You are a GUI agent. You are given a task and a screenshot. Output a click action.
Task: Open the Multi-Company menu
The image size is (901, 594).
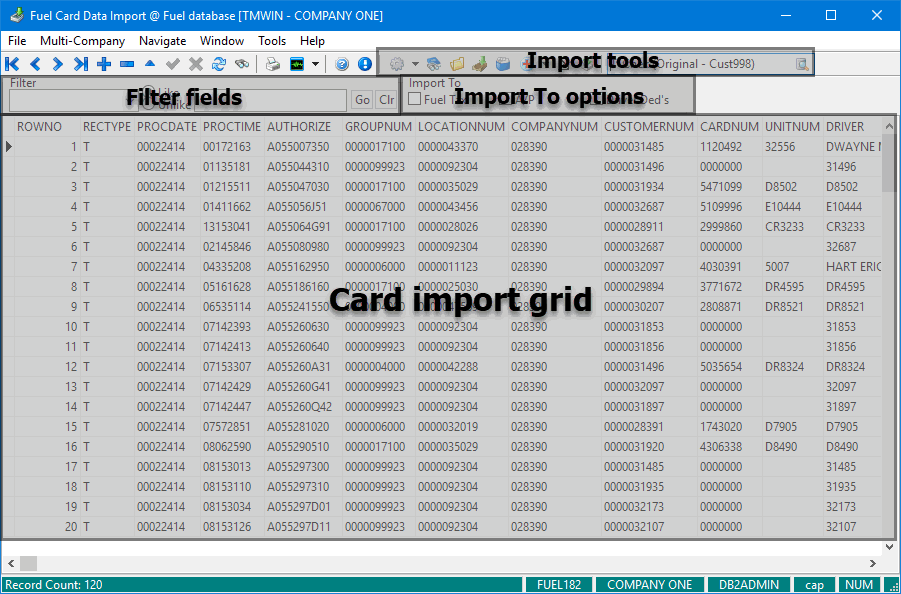click(x=82, y=41)
